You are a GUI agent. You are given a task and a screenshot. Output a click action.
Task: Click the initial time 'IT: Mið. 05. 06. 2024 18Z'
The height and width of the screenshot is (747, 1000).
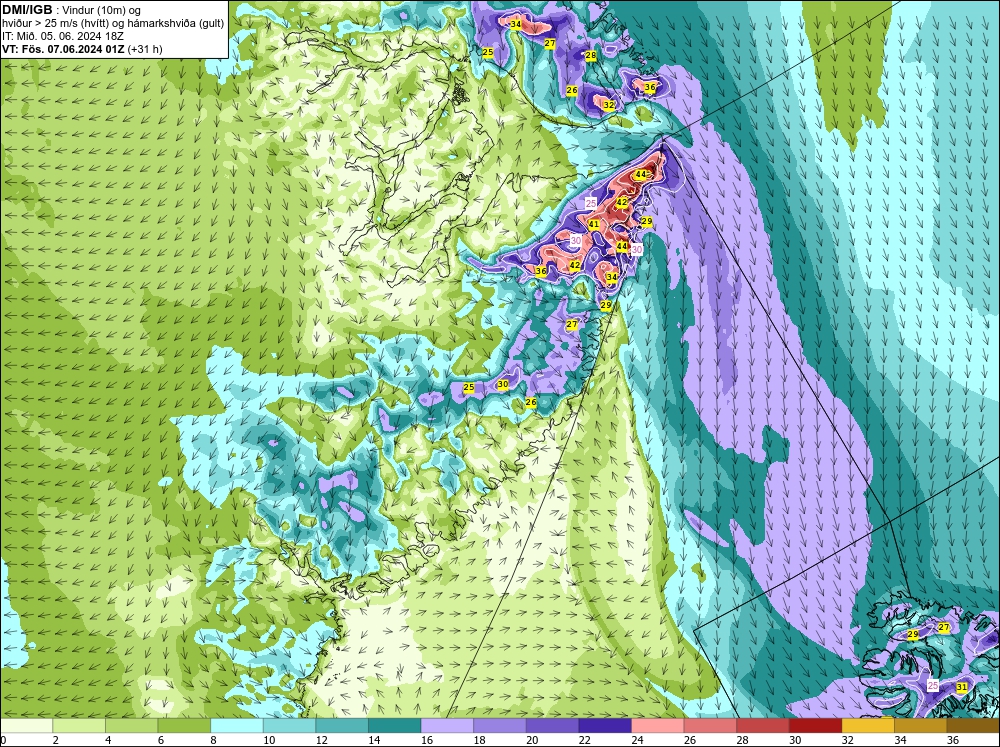click(x=63, y=36)
